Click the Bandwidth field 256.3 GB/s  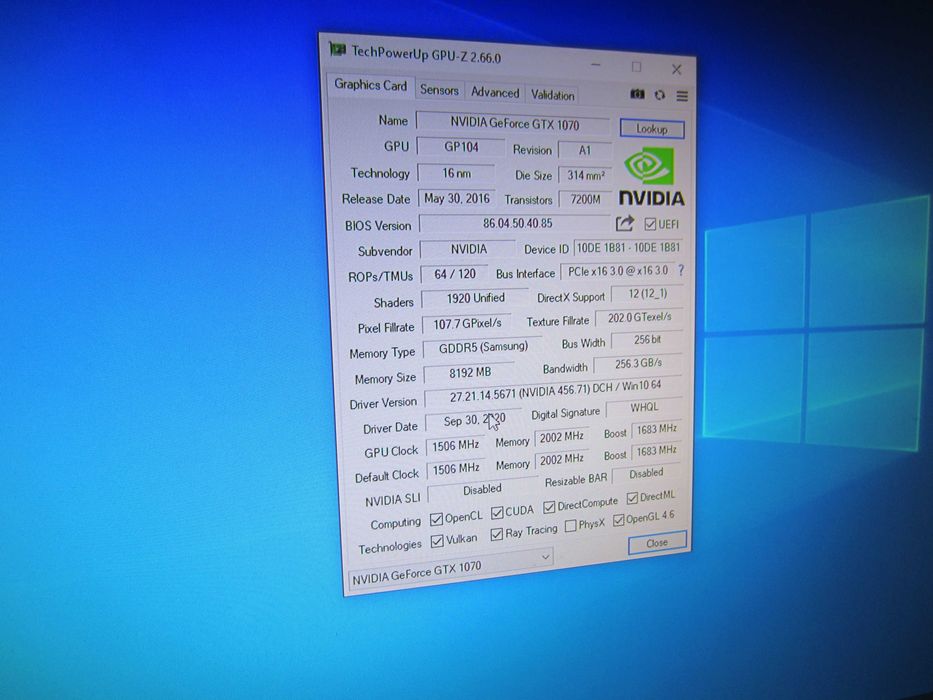[638, 364]
